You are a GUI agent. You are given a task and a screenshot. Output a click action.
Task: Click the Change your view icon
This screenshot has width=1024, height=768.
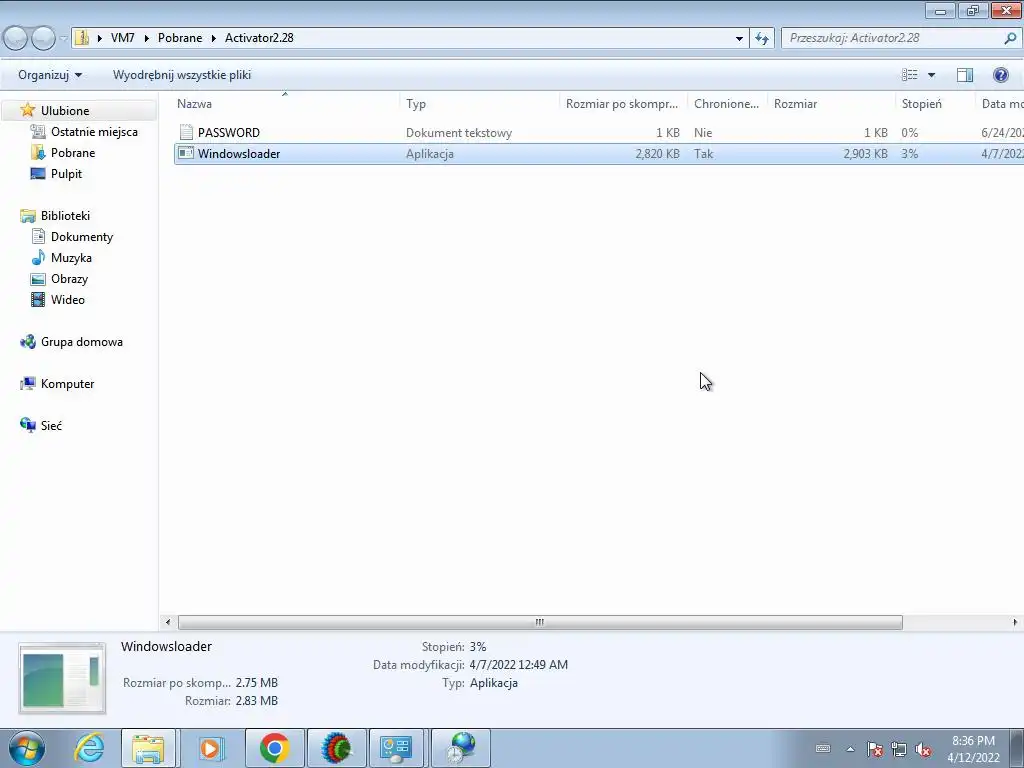pyautogui.click(x=910, y=75)
